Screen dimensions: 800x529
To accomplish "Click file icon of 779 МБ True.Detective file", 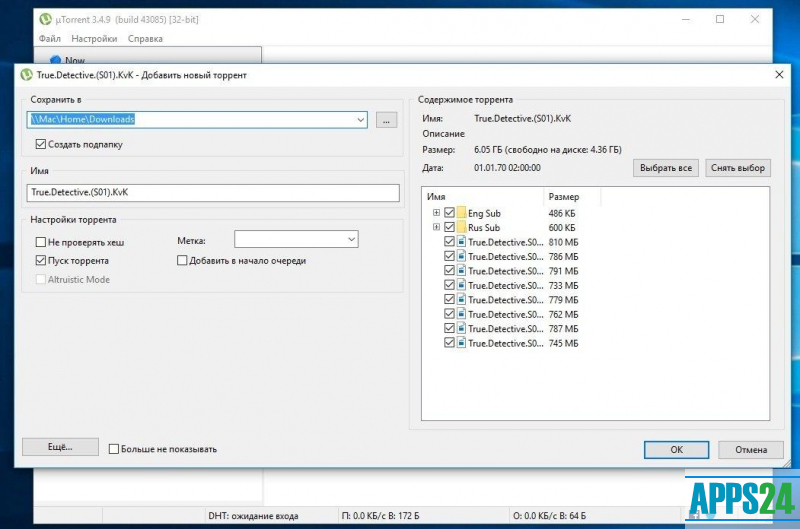I will tap(461, 299).
